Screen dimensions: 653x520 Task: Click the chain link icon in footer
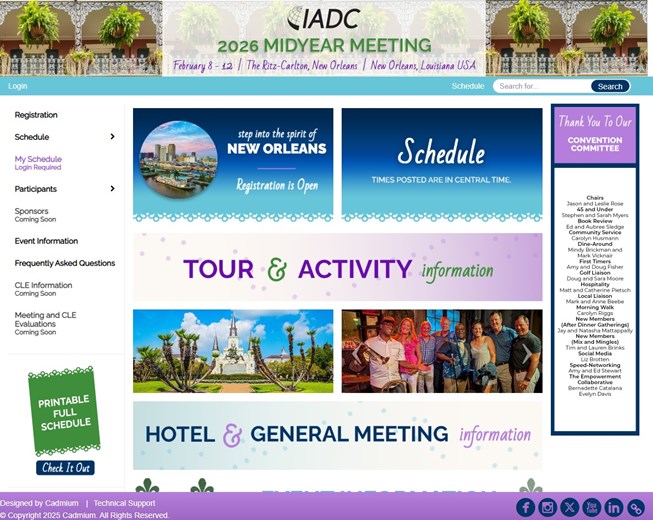(x=636, y=508)
